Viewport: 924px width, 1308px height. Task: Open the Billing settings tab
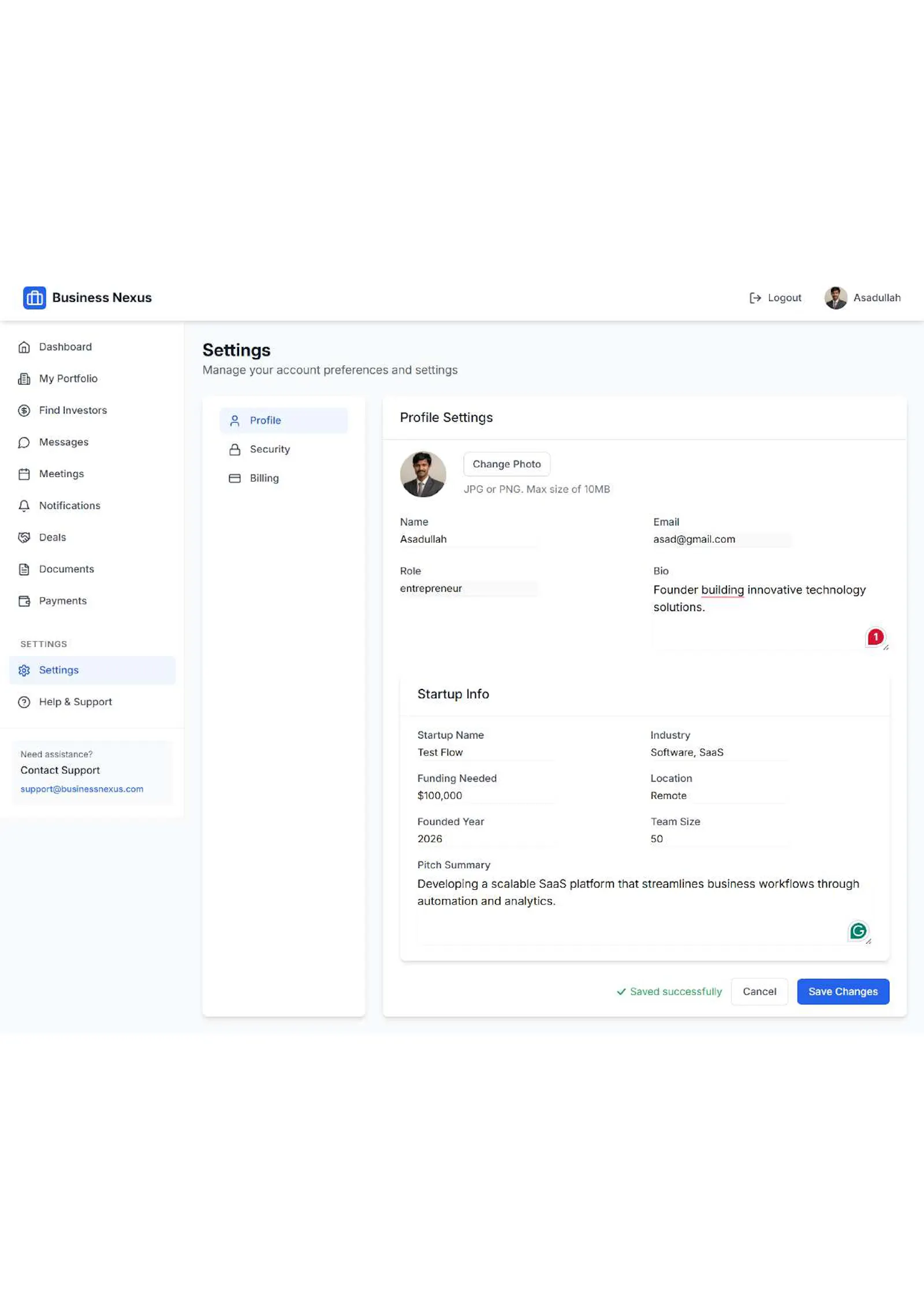[x=284, y=479]
